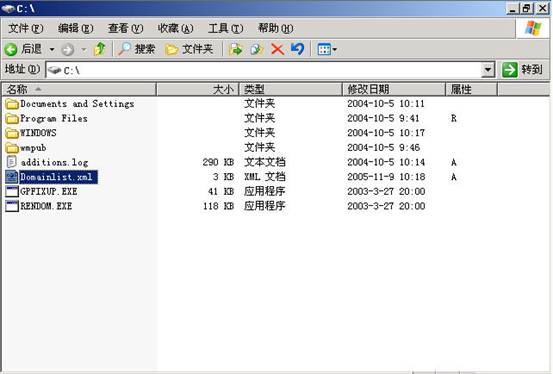Click the drive icon in title bar
The image size is (553, 374).
[x=8, y=8]
